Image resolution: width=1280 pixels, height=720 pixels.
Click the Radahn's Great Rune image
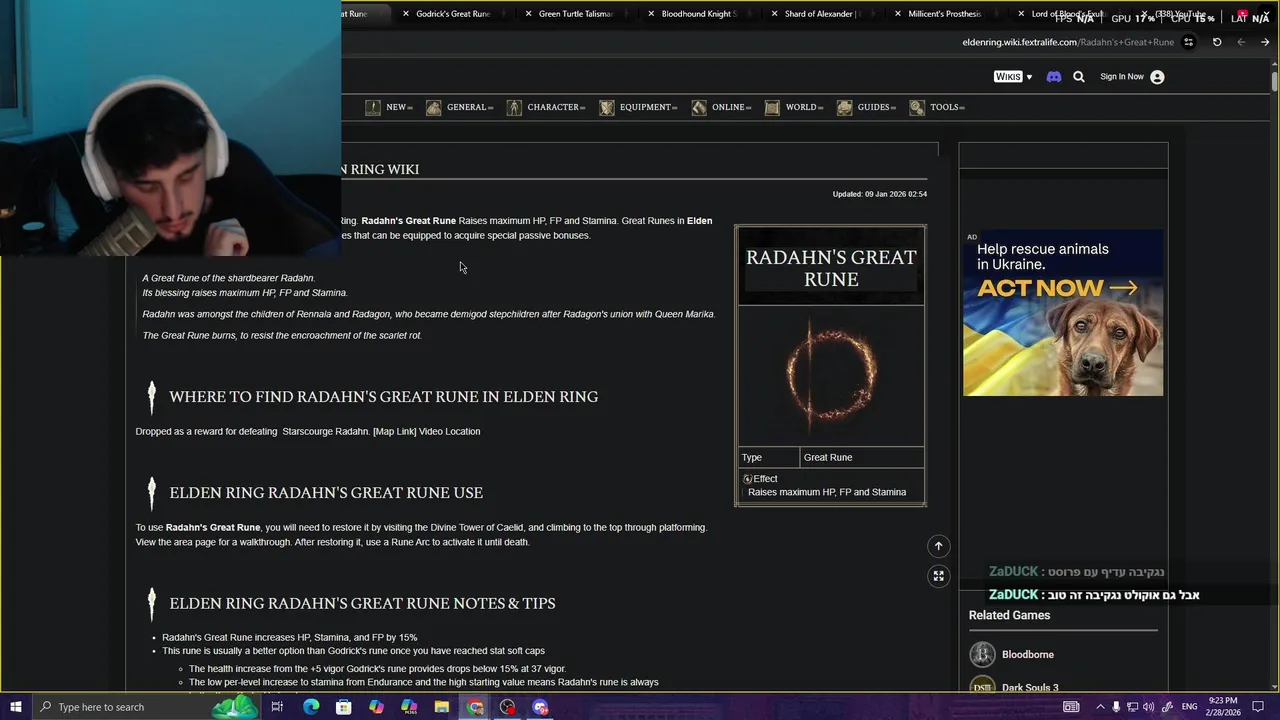(x=831, y=375)
